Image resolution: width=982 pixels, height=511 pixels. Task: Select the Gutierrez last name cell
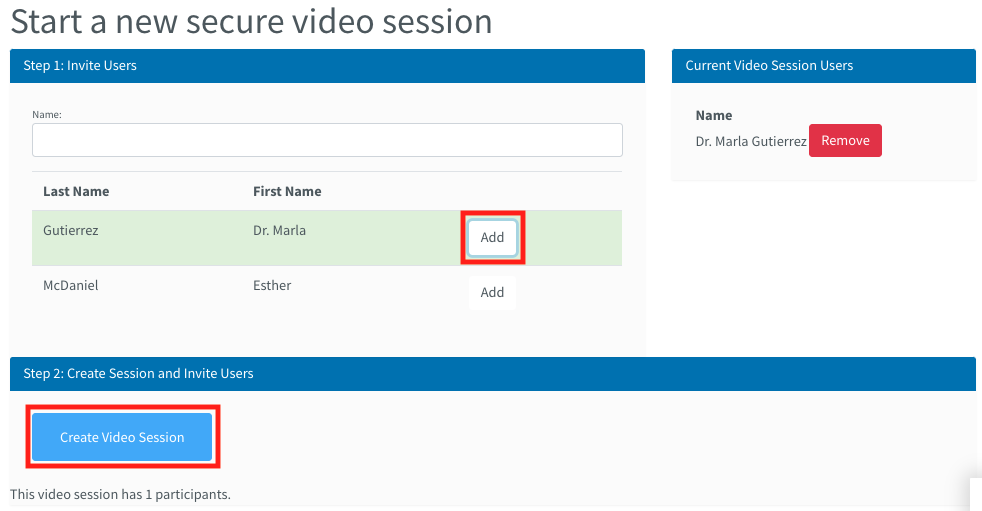[x=71, y=230]
